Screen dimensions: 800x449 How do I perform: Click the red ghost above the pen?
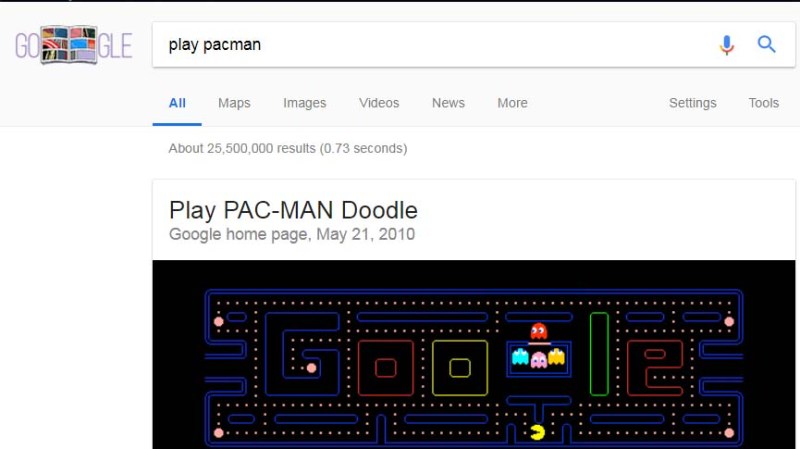click(538, 331)
